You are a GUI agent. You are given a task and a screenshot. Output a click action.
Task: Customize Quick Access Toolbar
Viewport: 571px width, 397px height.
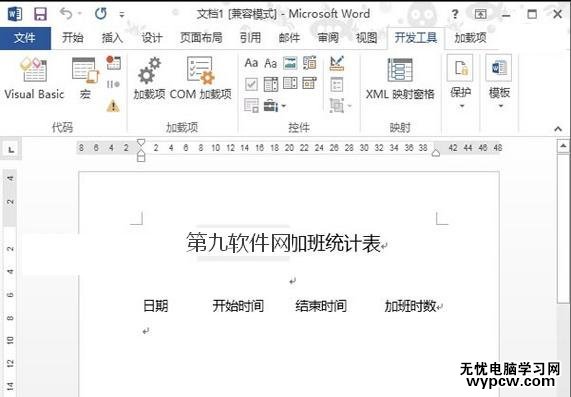click(122, 15)
